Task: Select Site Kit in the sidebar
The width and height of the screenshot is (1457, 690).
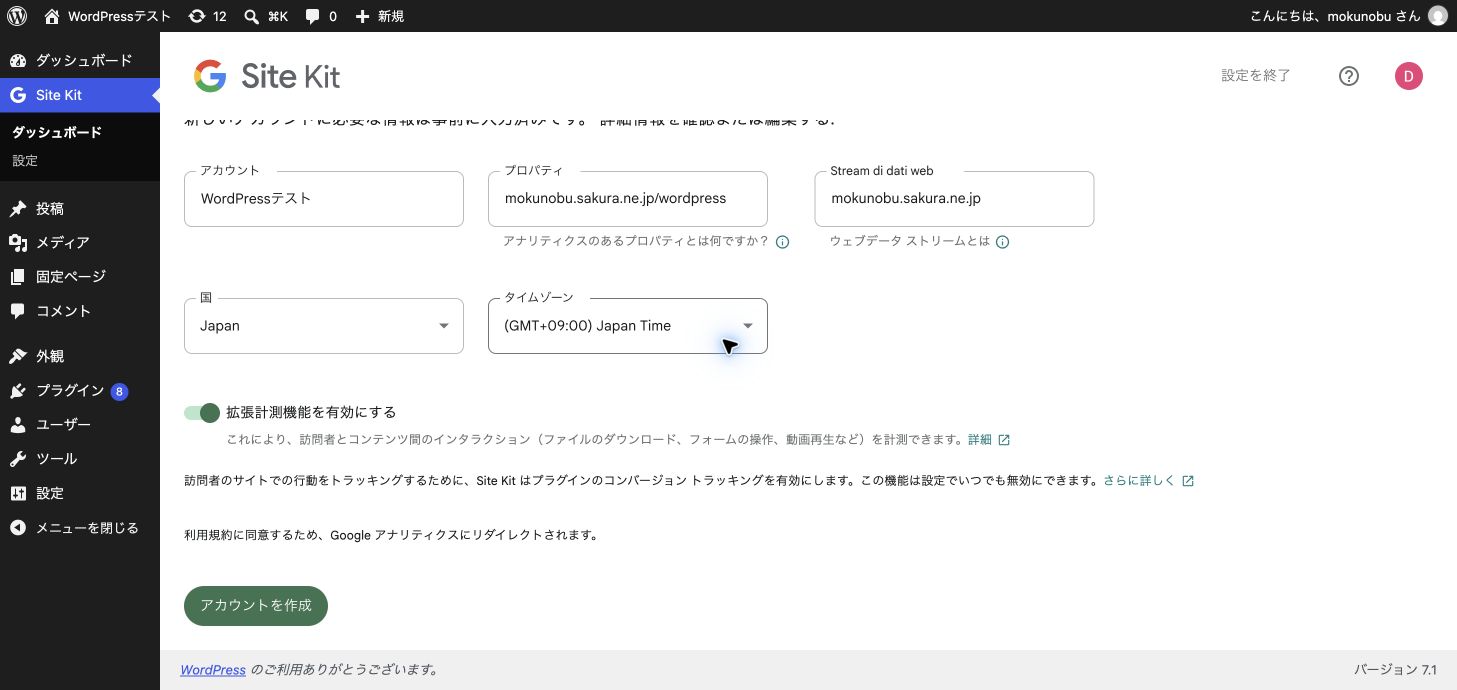Action: tap(80, 95)
